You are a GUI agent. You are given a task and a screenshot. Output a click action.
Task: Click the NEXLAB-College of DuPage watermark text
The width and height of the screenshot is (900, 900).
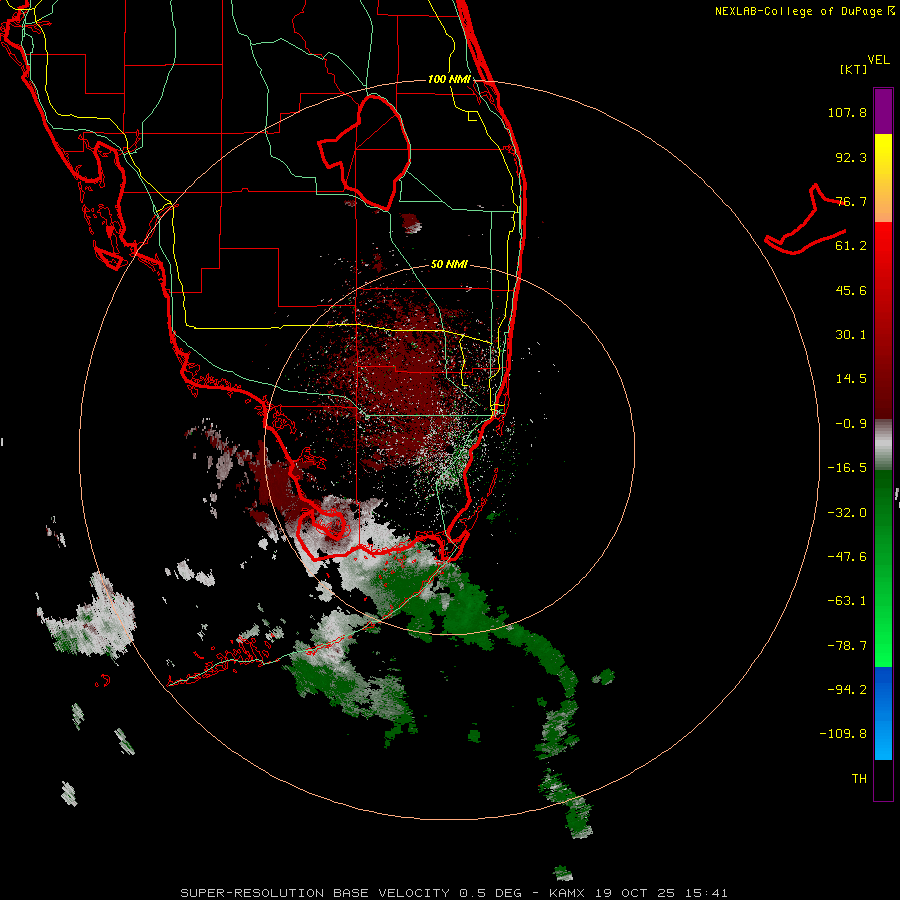pos(804,11)
